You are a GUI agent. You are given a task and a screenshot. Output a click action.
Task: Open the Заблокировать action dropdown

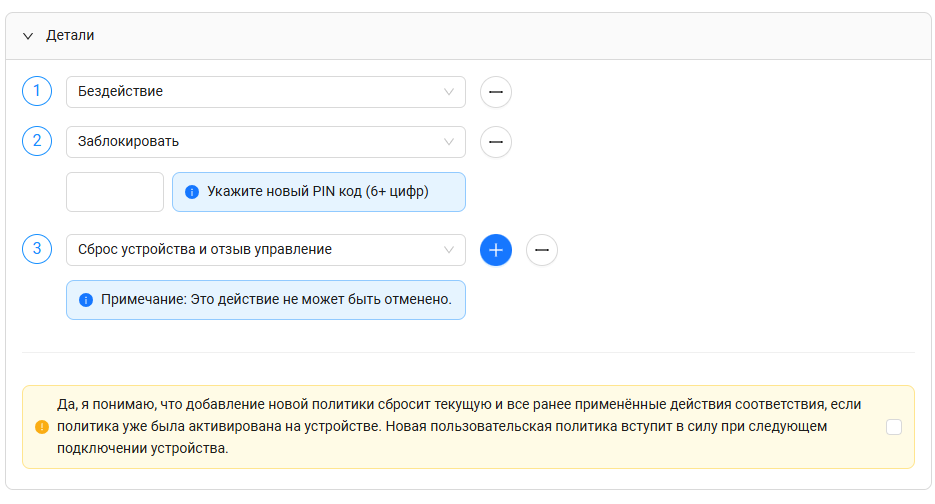(265, 142)
